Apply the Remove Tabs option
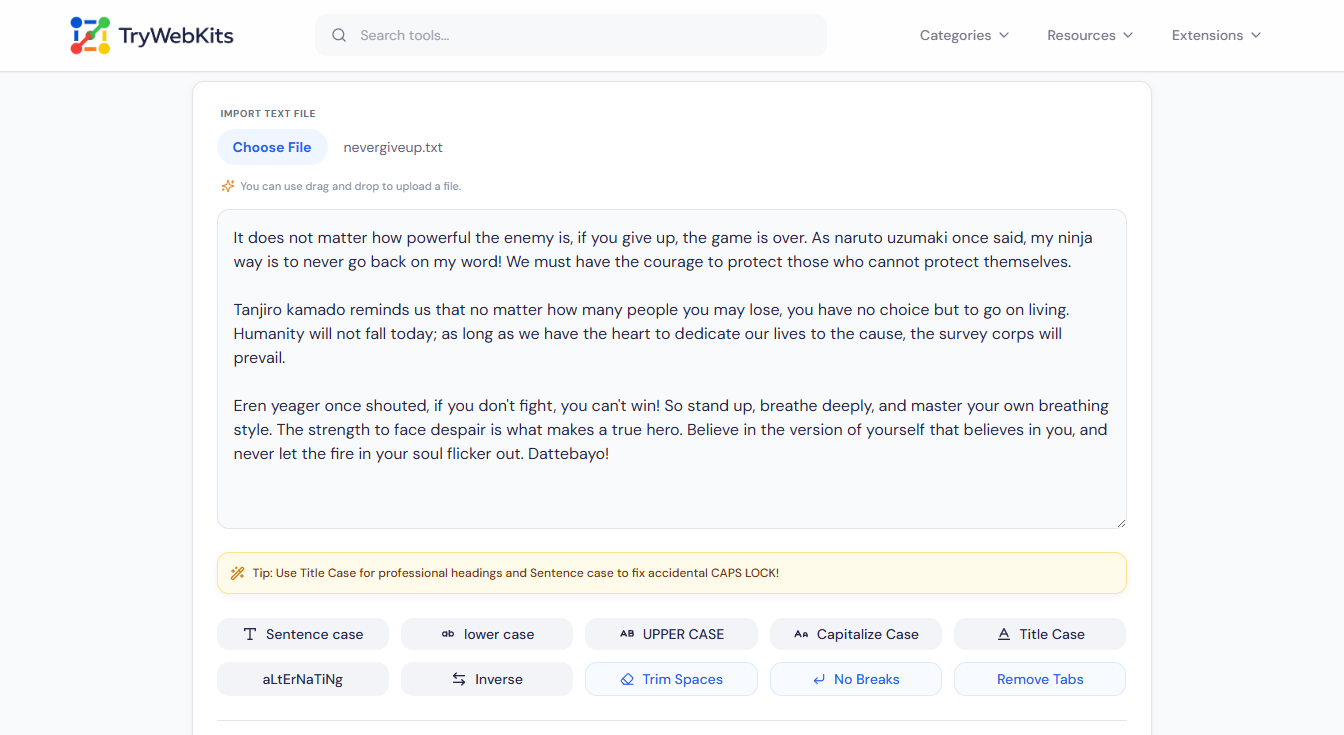This screenshot has height=735, width=1344. tap(1039, 679)
